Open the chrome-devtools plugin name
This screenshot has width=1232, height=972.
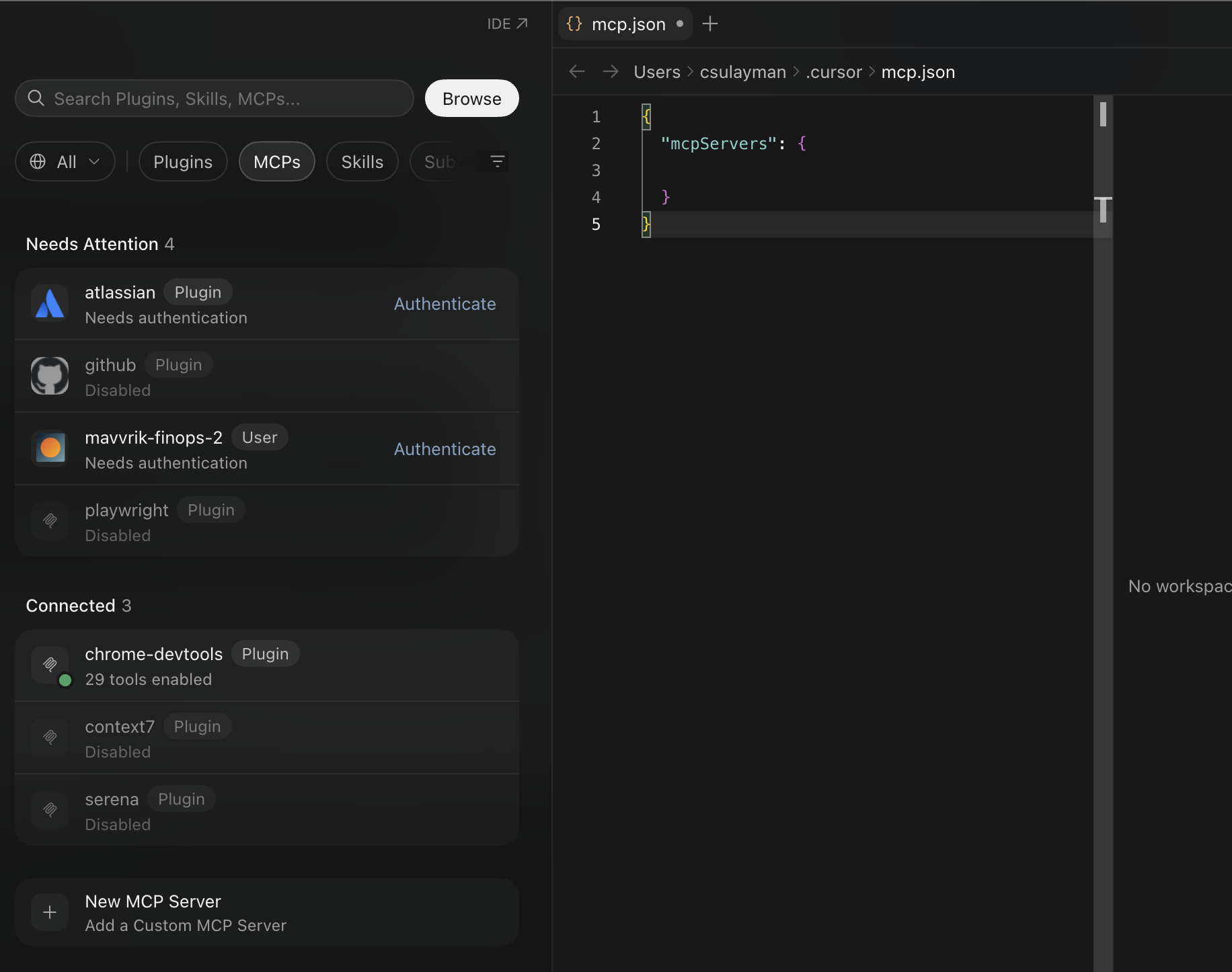[154, 654]
